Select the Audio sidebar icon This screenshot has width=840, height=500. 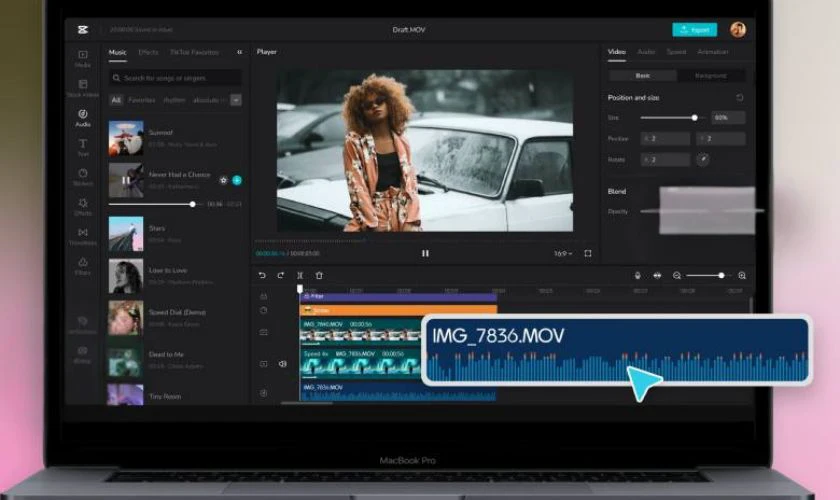(x=82, y=118)
